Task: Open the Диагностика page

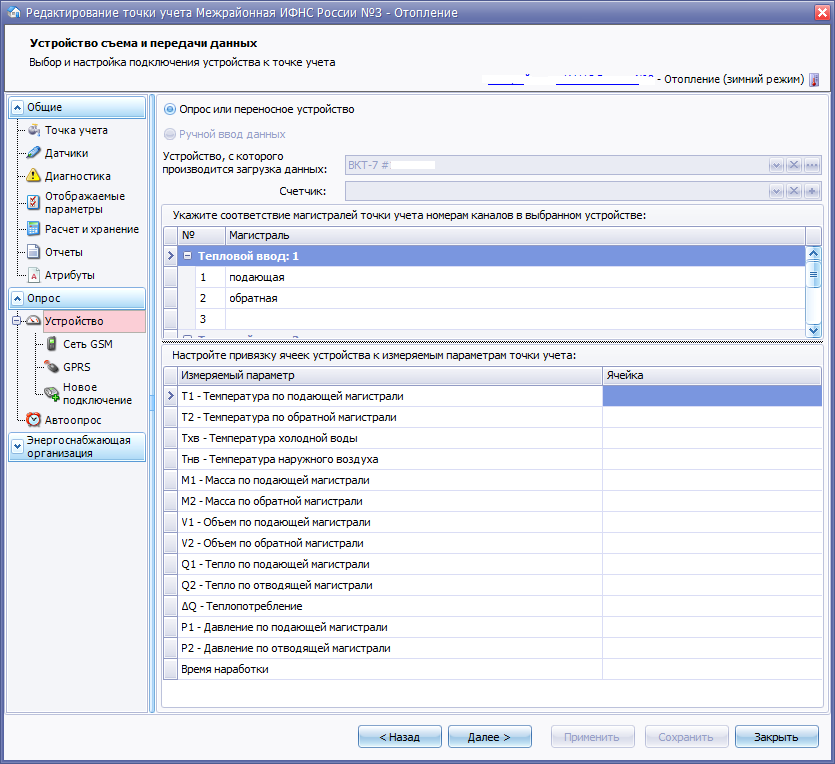Action: [x=78, y=176]
